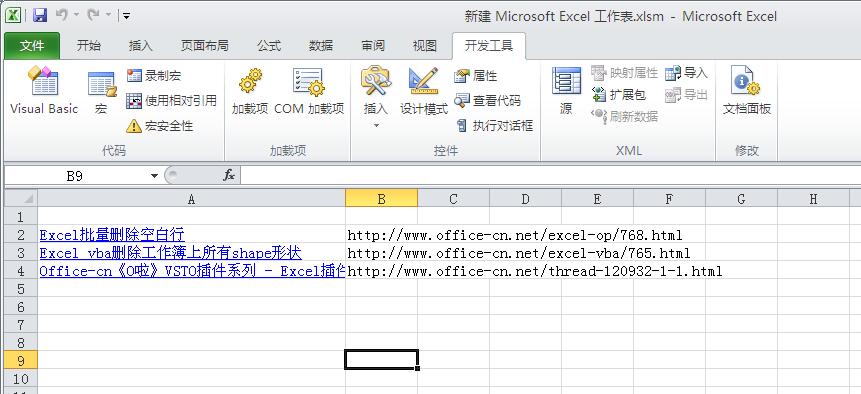Open the XML 源 source pane

(566, 91)
